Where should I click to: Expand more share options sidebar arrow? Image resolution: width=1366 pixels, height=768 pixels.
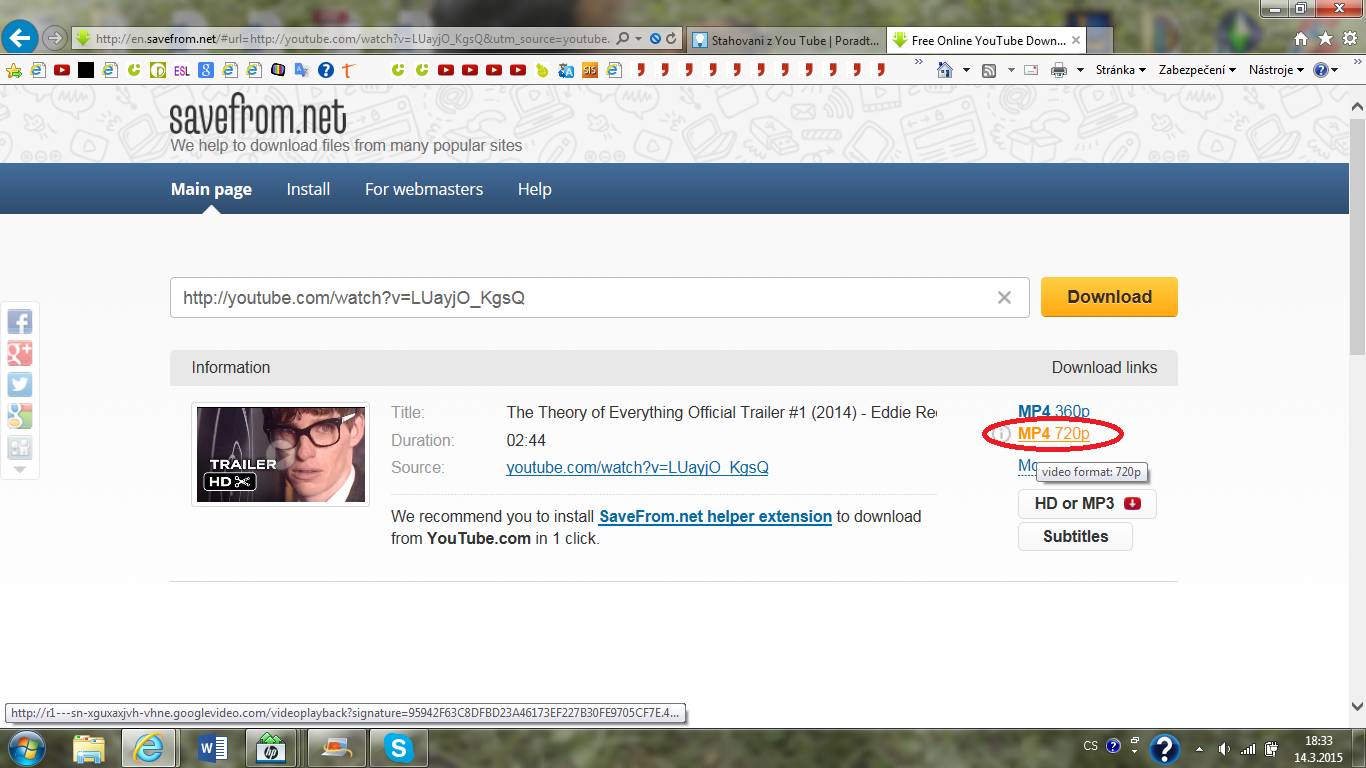click(x=19, y=469)
